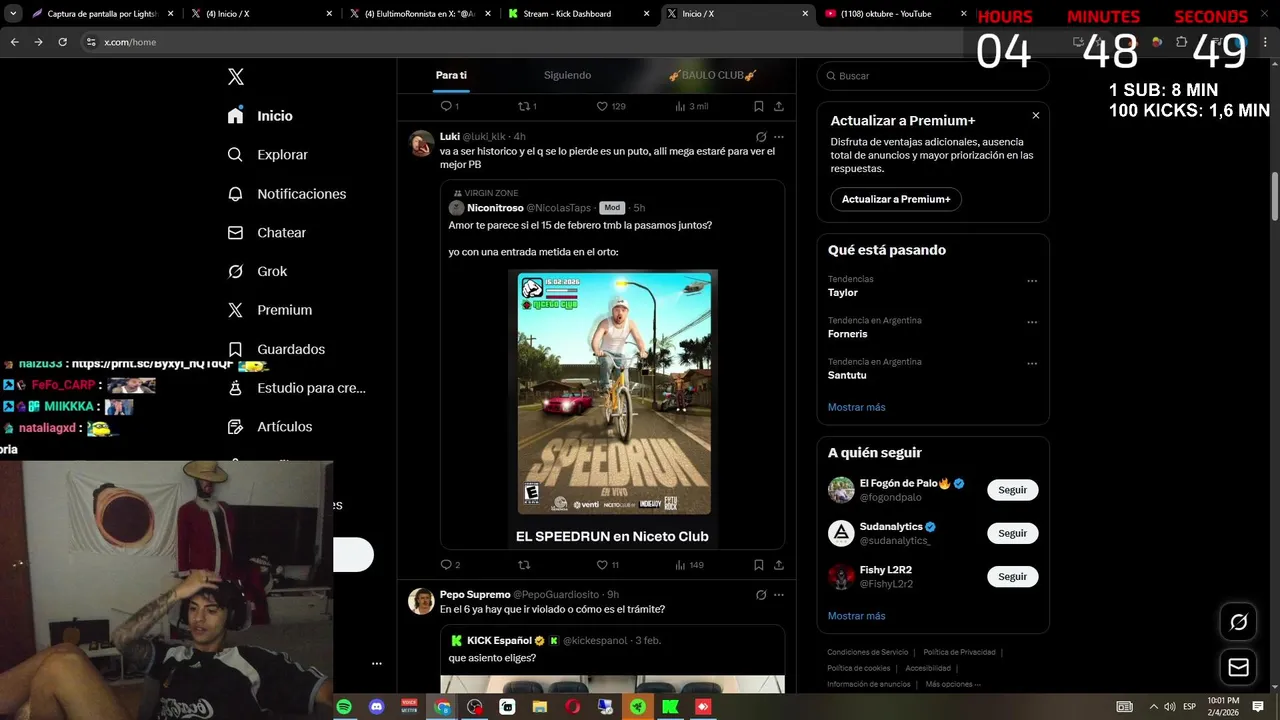Dismiss the Premium+ promo card
Screen dimensions: 1280x720
(x=1035, y=116)
